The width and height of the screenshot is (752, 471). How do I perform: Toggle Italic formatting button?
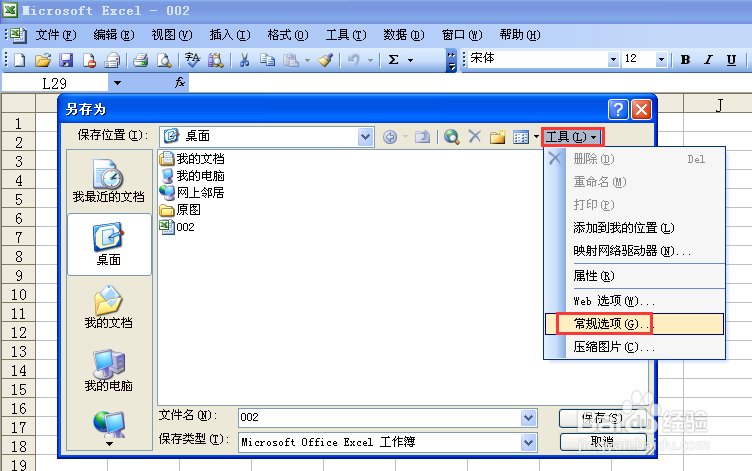(708, 60)
